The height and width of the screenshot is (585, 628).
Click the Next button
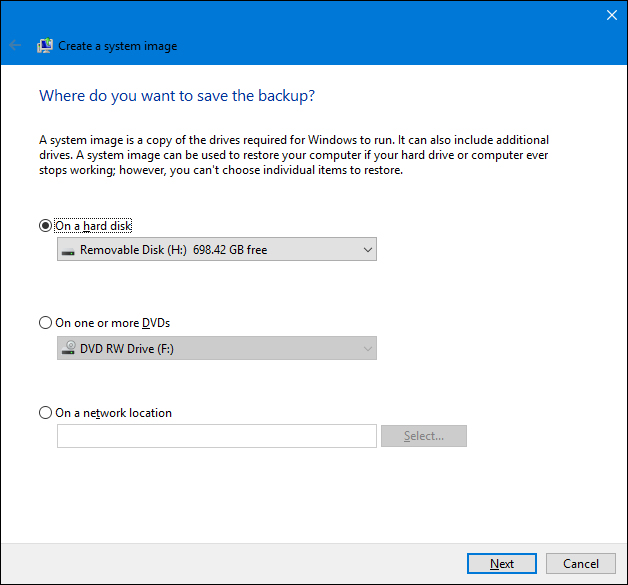pyautogui.click(x=502, y=564)
